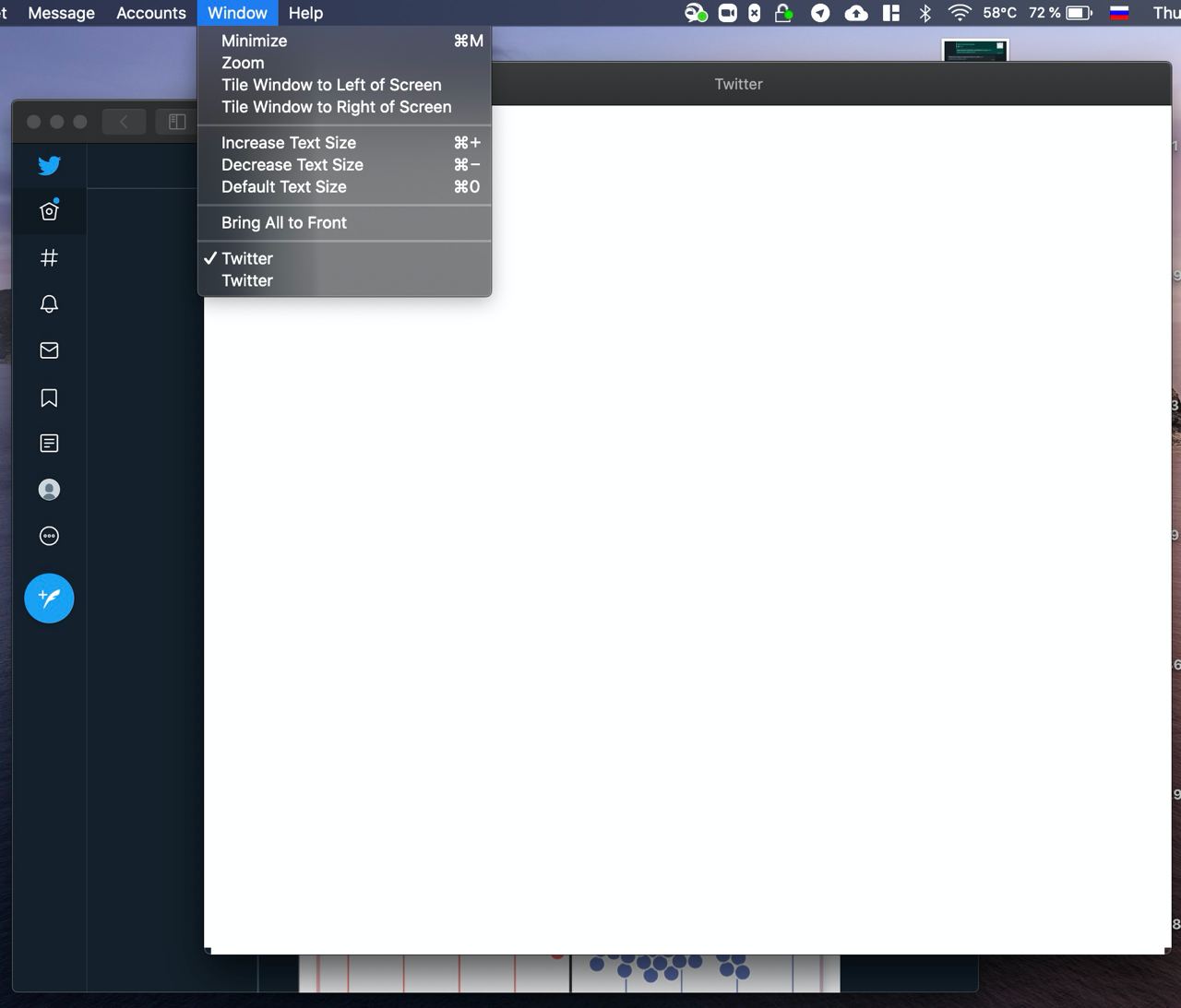Screen dimensions: 1181x1008
Task: Open the Help menu
Action: 305,13
